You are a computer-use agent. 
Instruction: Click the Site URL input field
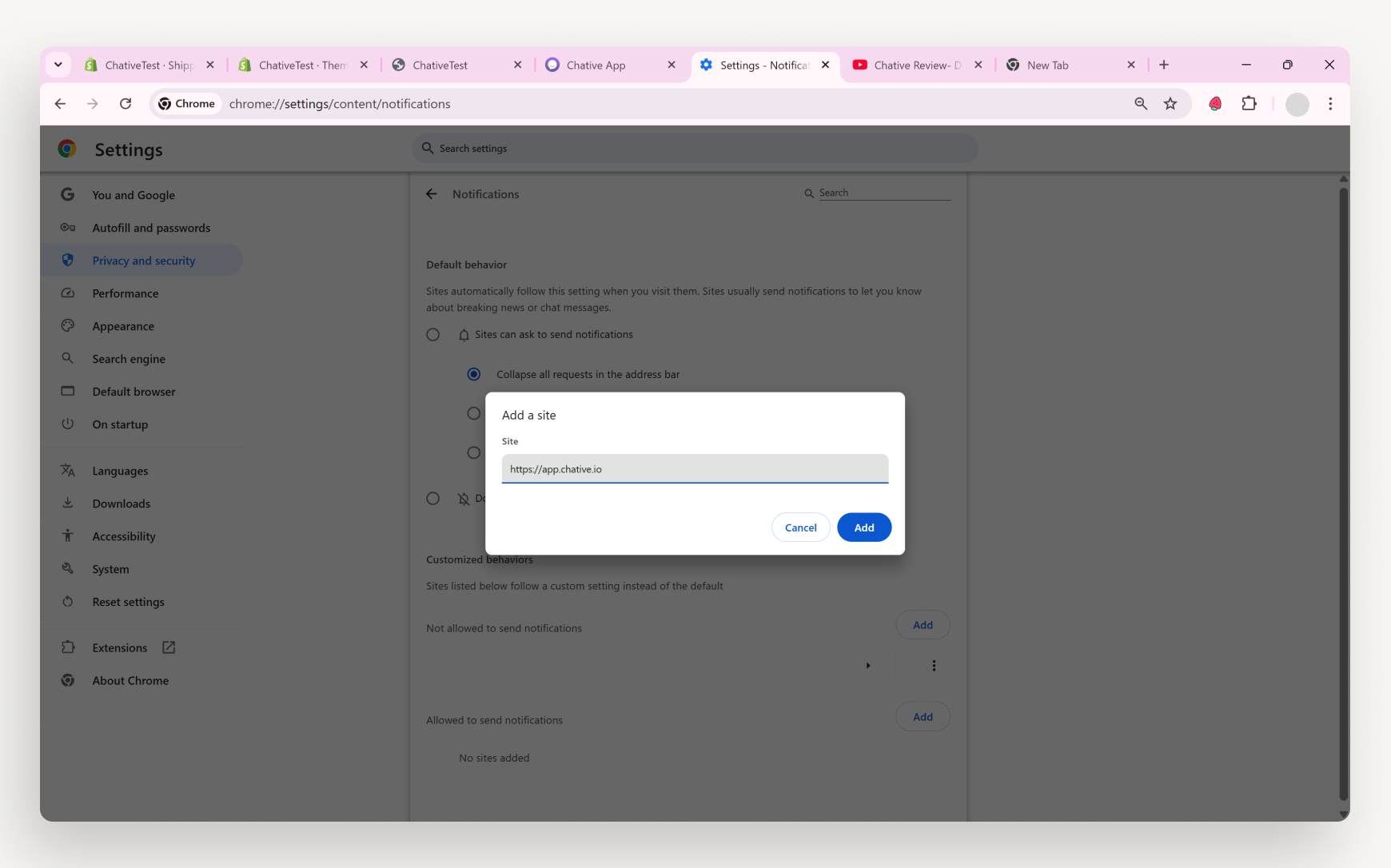tap(694, 469)
